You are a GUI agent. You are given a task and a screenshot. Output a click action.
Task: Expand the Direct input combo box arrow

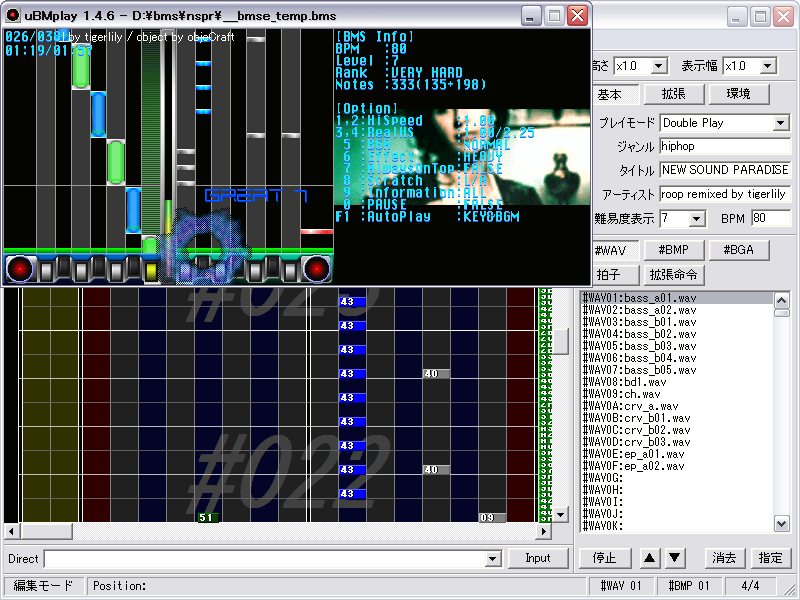pos(492,559)
